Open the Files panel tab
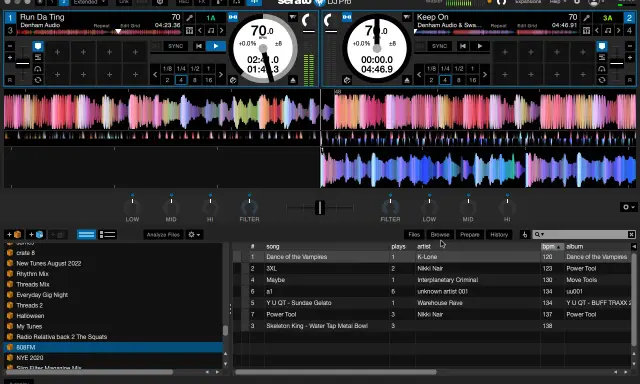Viewport: 640px width, 384px height. 414,234
